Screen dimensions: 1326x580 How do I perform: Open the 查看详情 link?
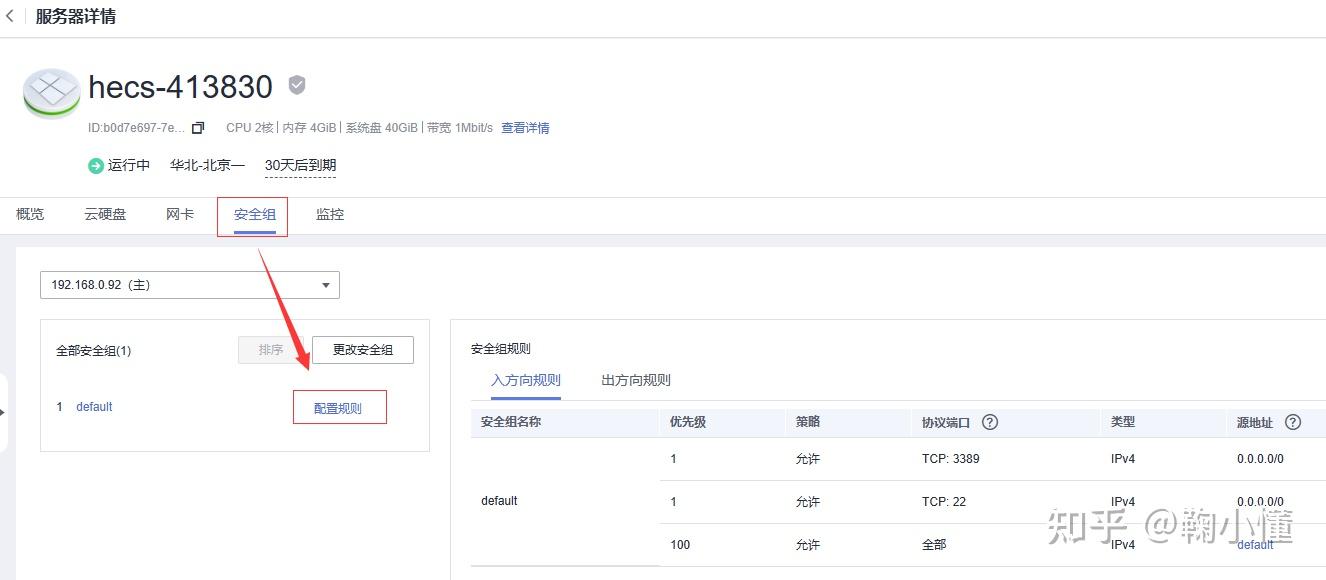pyautogui.click(x=525, y=128)
